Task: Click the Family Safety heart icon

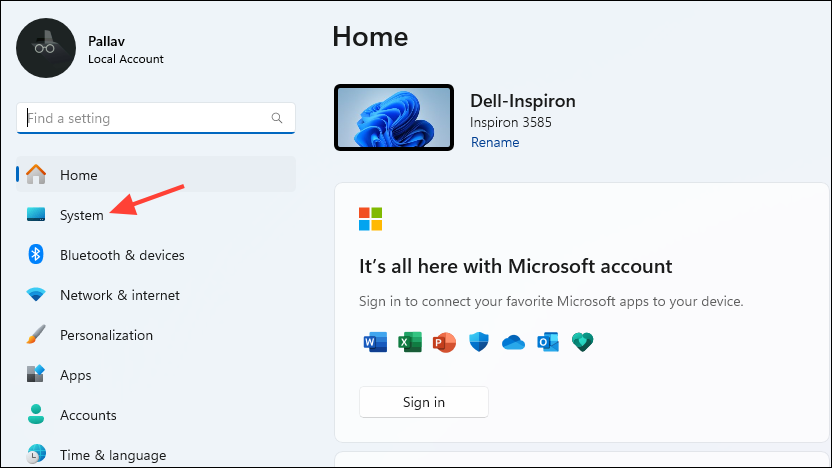Action: 582,342
